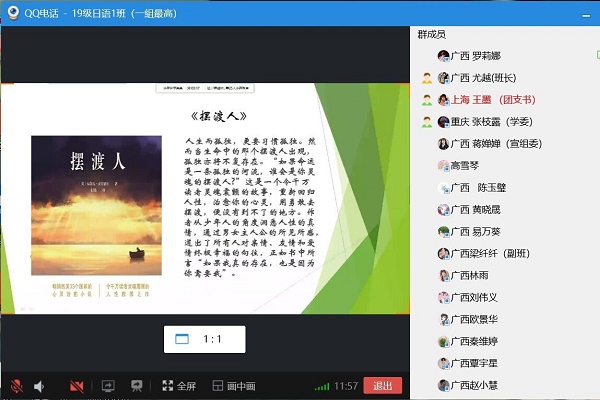Select member name 广西秦维婷

click(x=474, y=341)
